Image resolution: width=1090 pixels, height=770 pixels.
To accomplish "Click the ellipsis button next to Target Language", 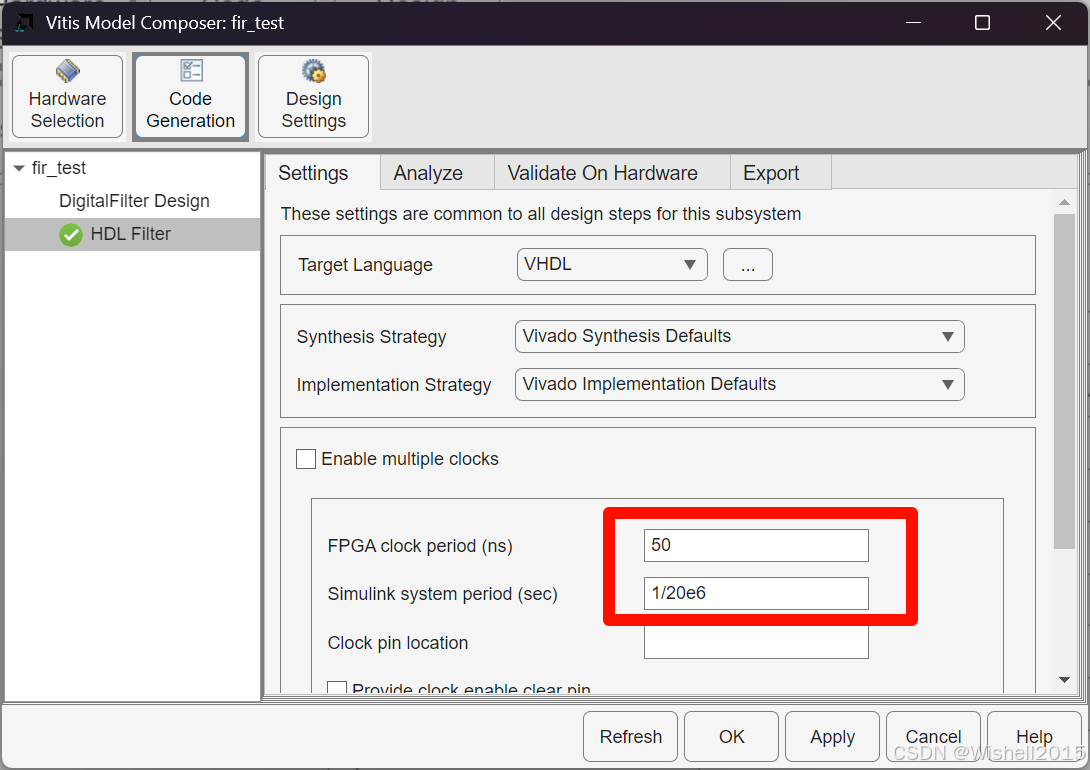I will click(x=747, y=265).
